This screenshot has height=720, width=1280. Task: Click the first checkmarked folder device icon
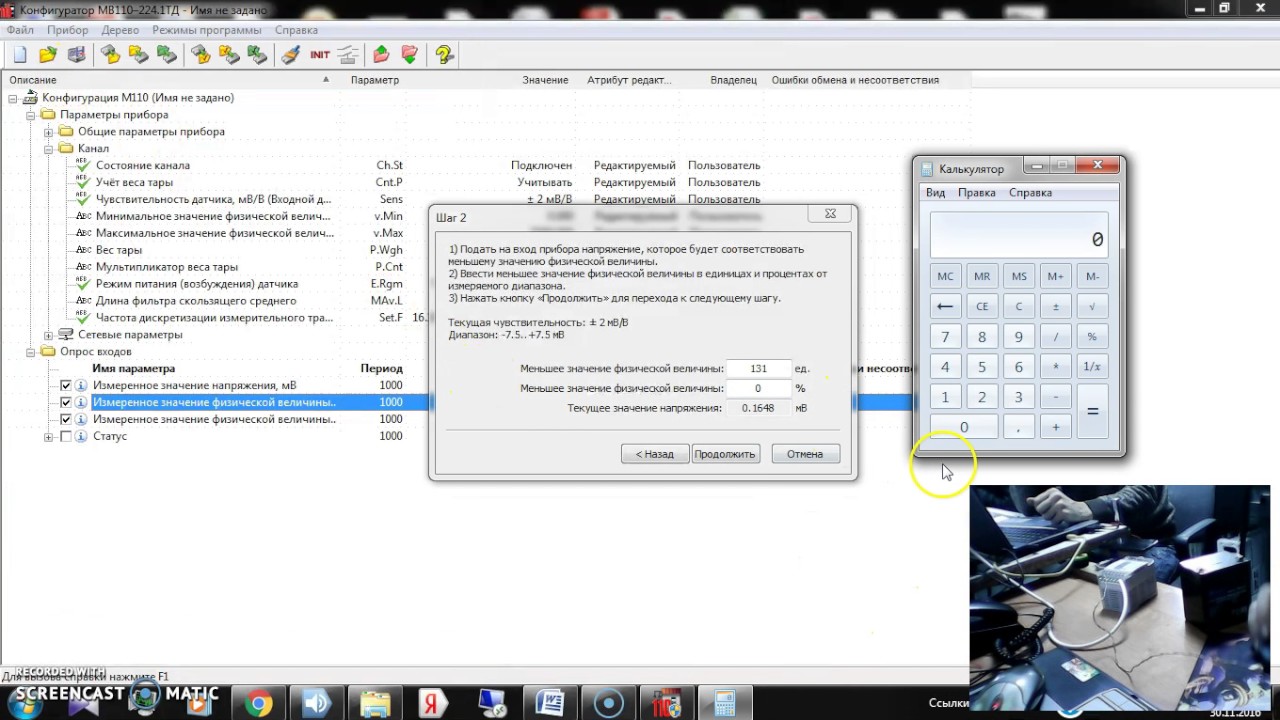[x=201, y=55]
